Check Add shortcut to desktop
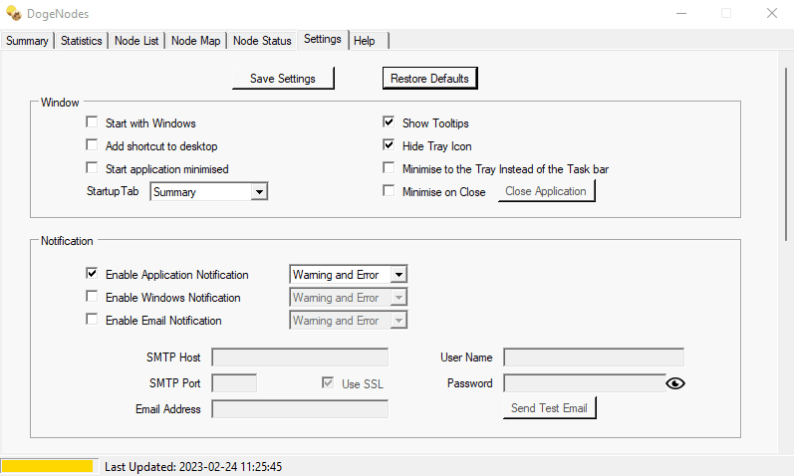The height and width of the screenshot is (476, 794). (x=92, y=145)
